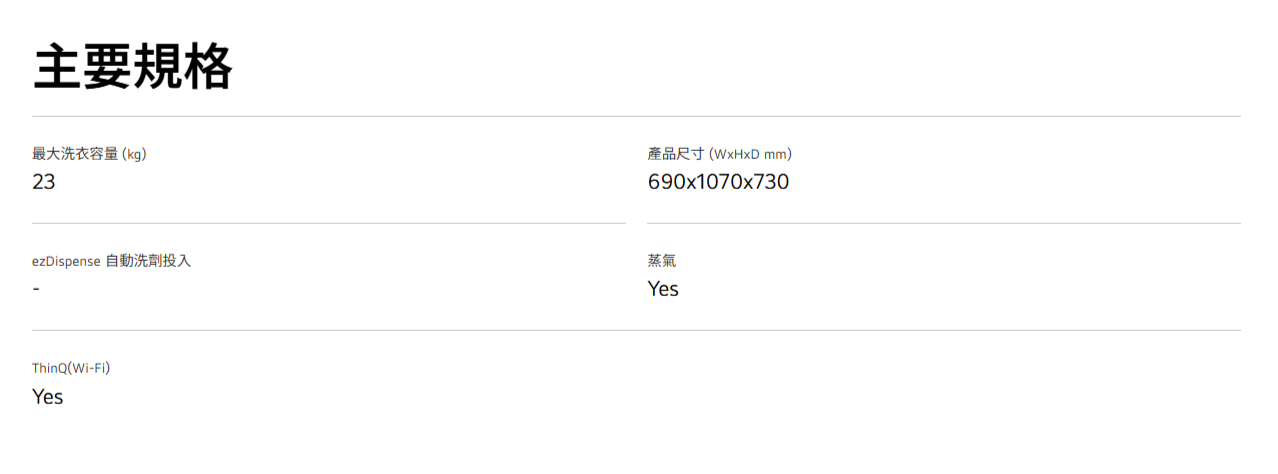This screenshot has height=474, width=1278.
Task: Click the (WxHxD mm) unit text
Action: point(750,154)
